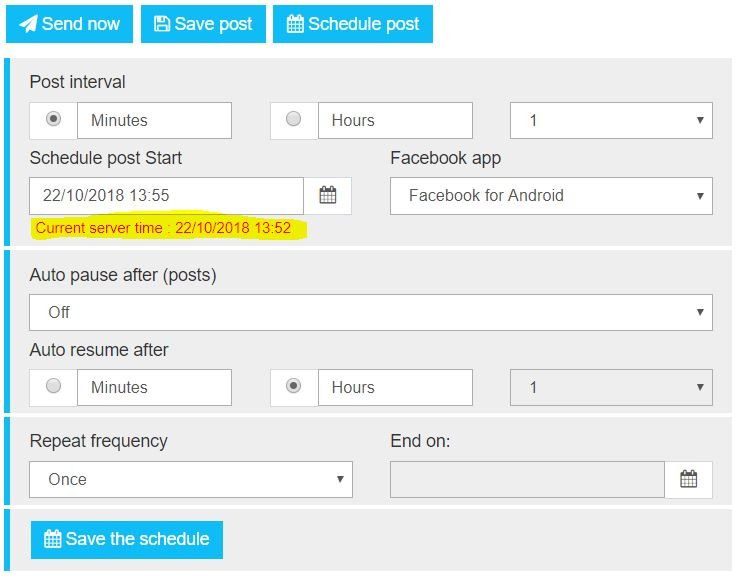Open the Auto resume after number dropdown
This screenshot has width=746, height=586.
click(611, 387)
